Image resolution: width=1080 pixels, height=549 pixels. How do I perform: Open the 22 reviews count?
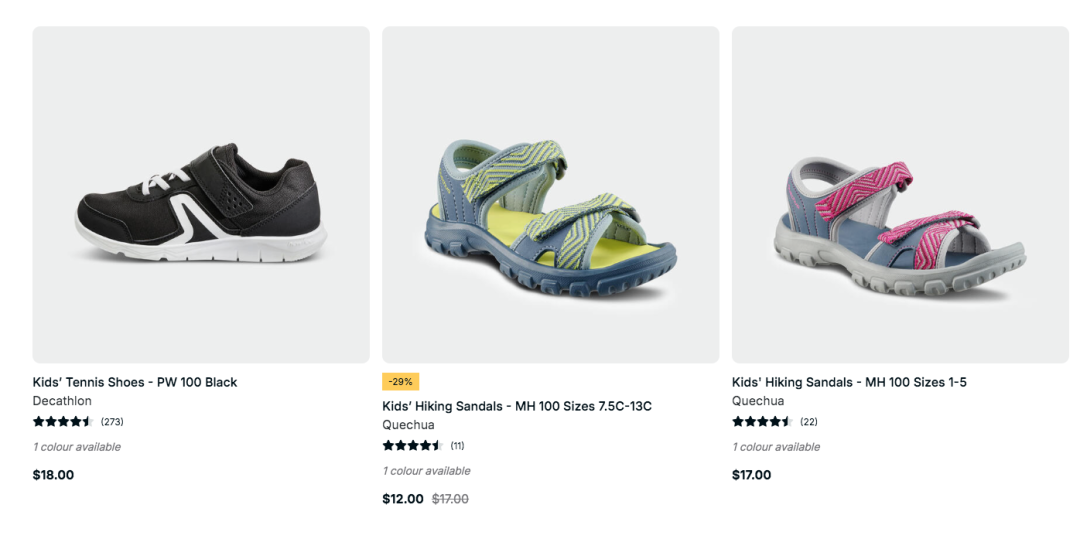point(809,422)
